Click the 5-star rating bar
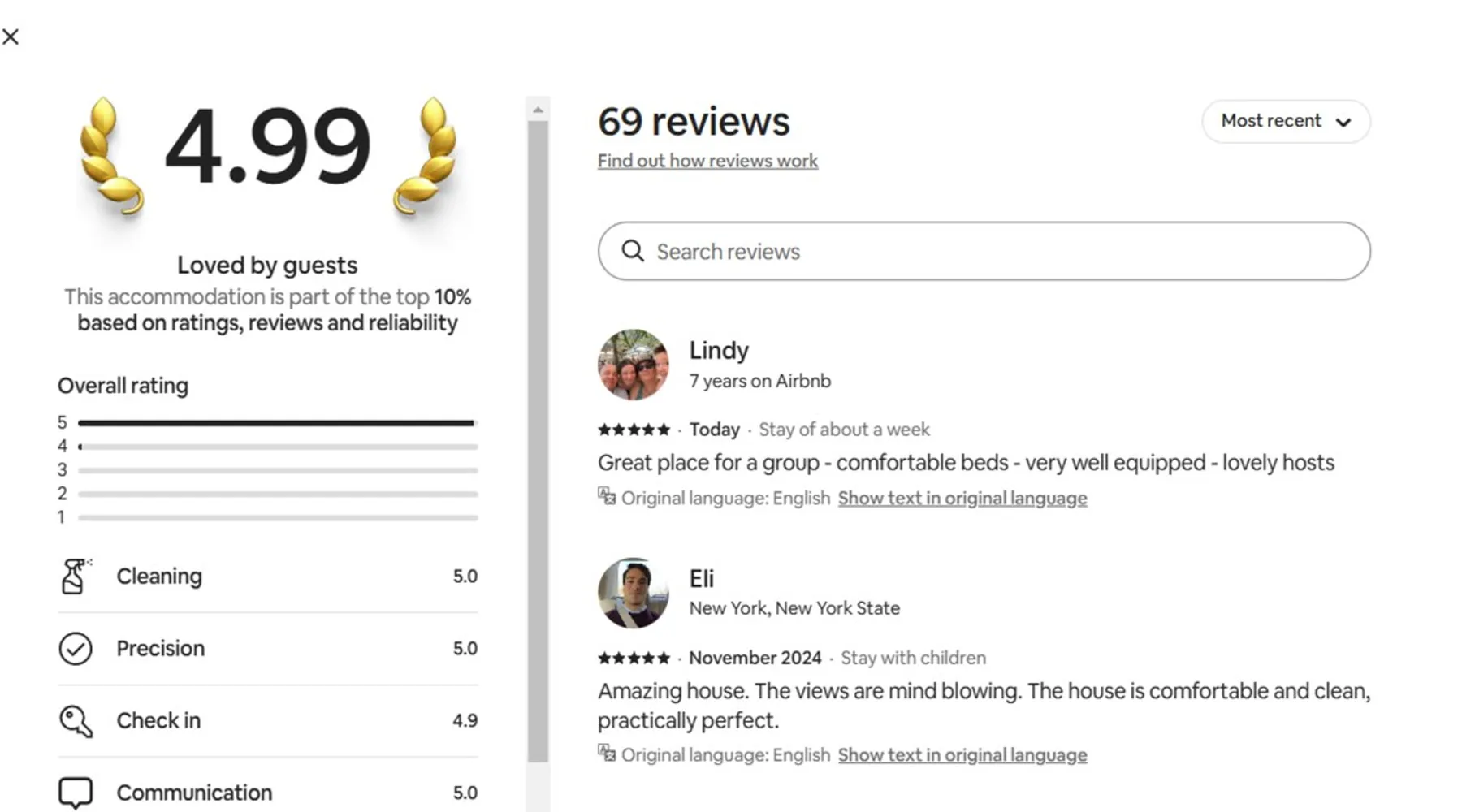This screenshot has height=812, width=1462. [277, 423]
